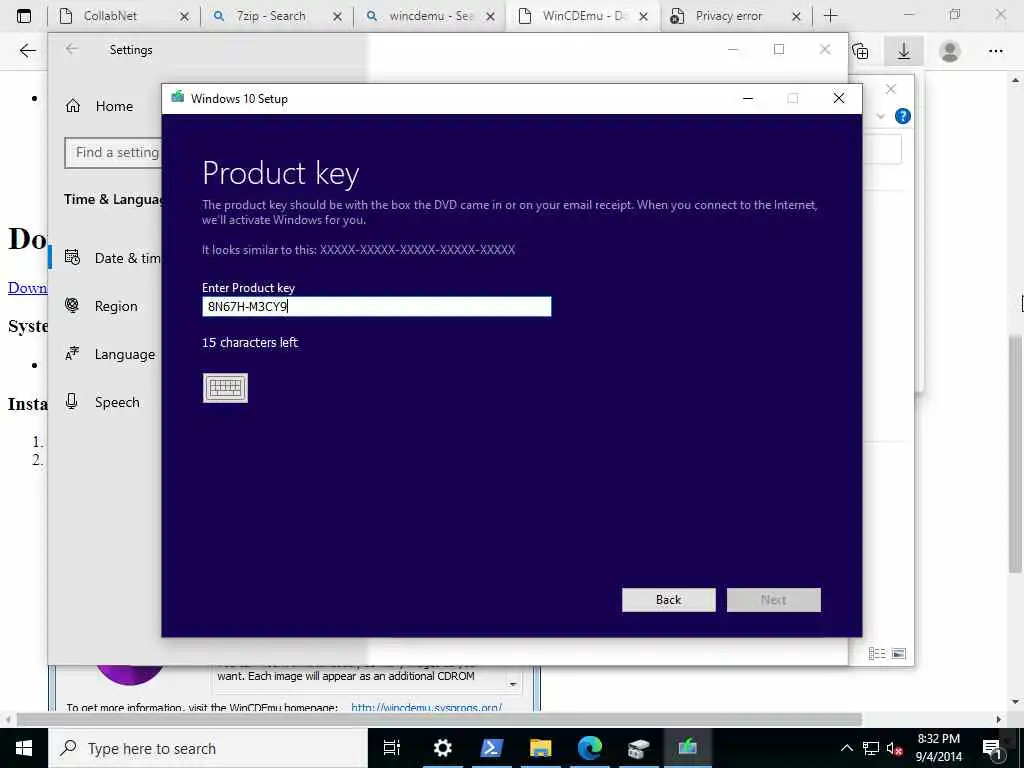Viewport: 1024px width, 768px height.
Task: Click the Speech microphone icon
Action: (x=72, y=402)
